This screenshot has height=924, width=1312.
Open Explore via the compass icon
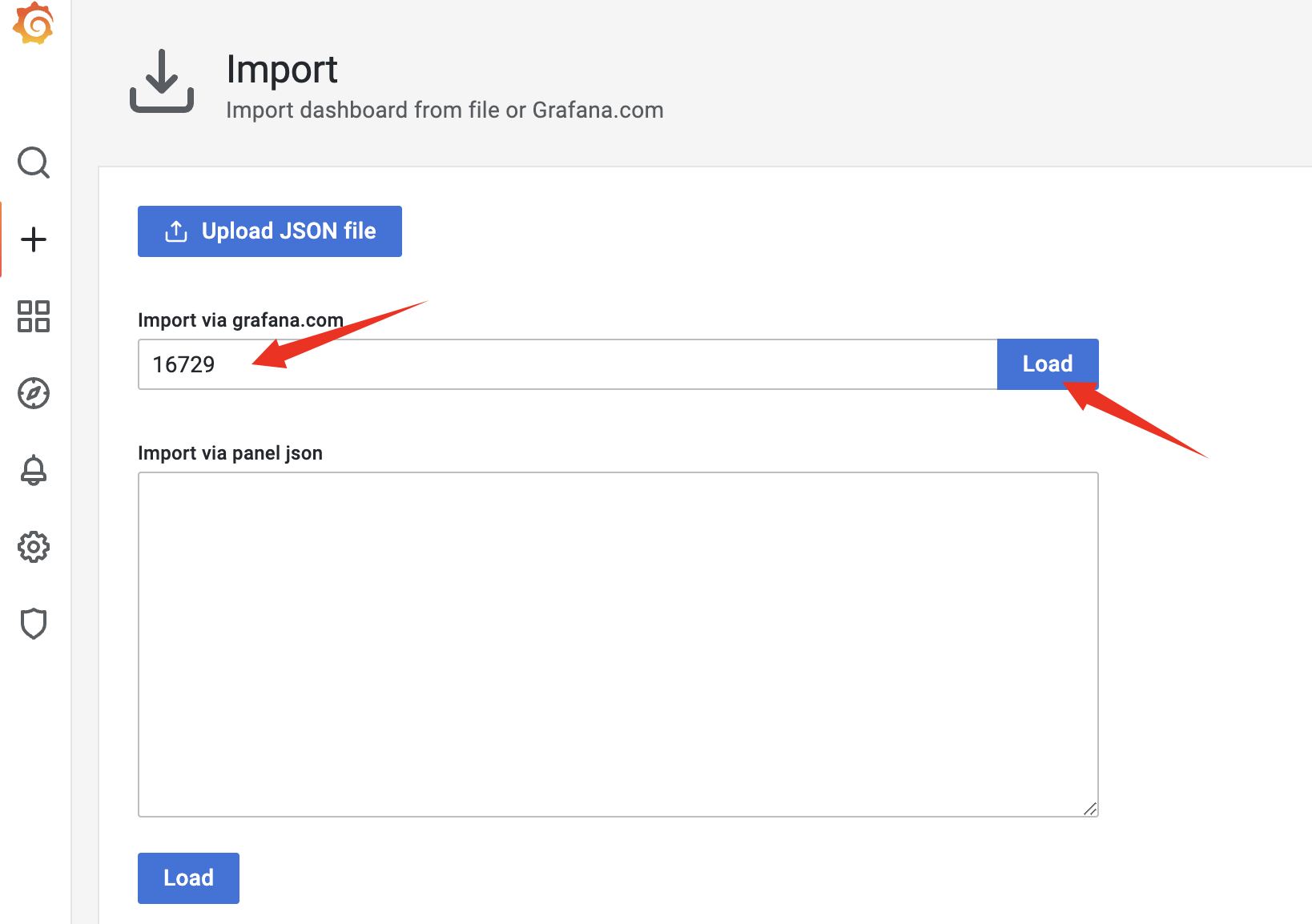tap(34, 393)
